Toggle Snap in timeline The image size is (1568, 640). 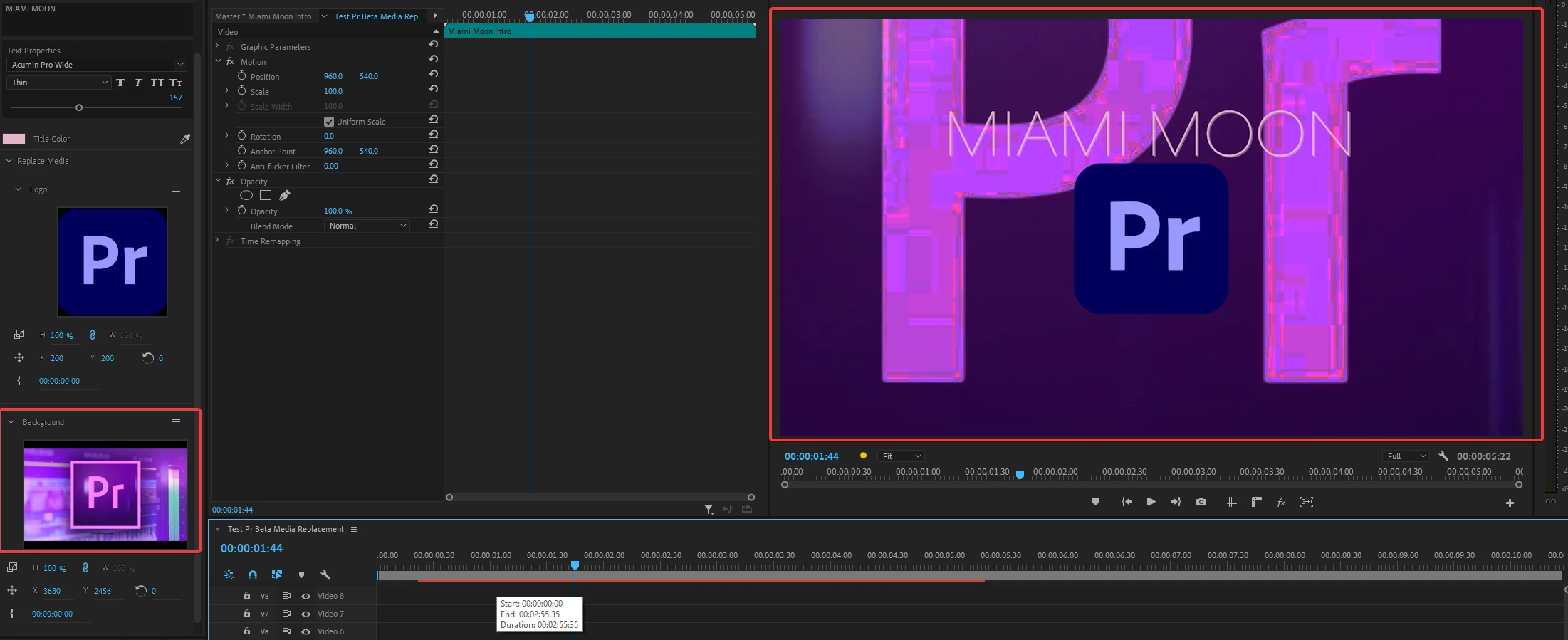point(253,575)
